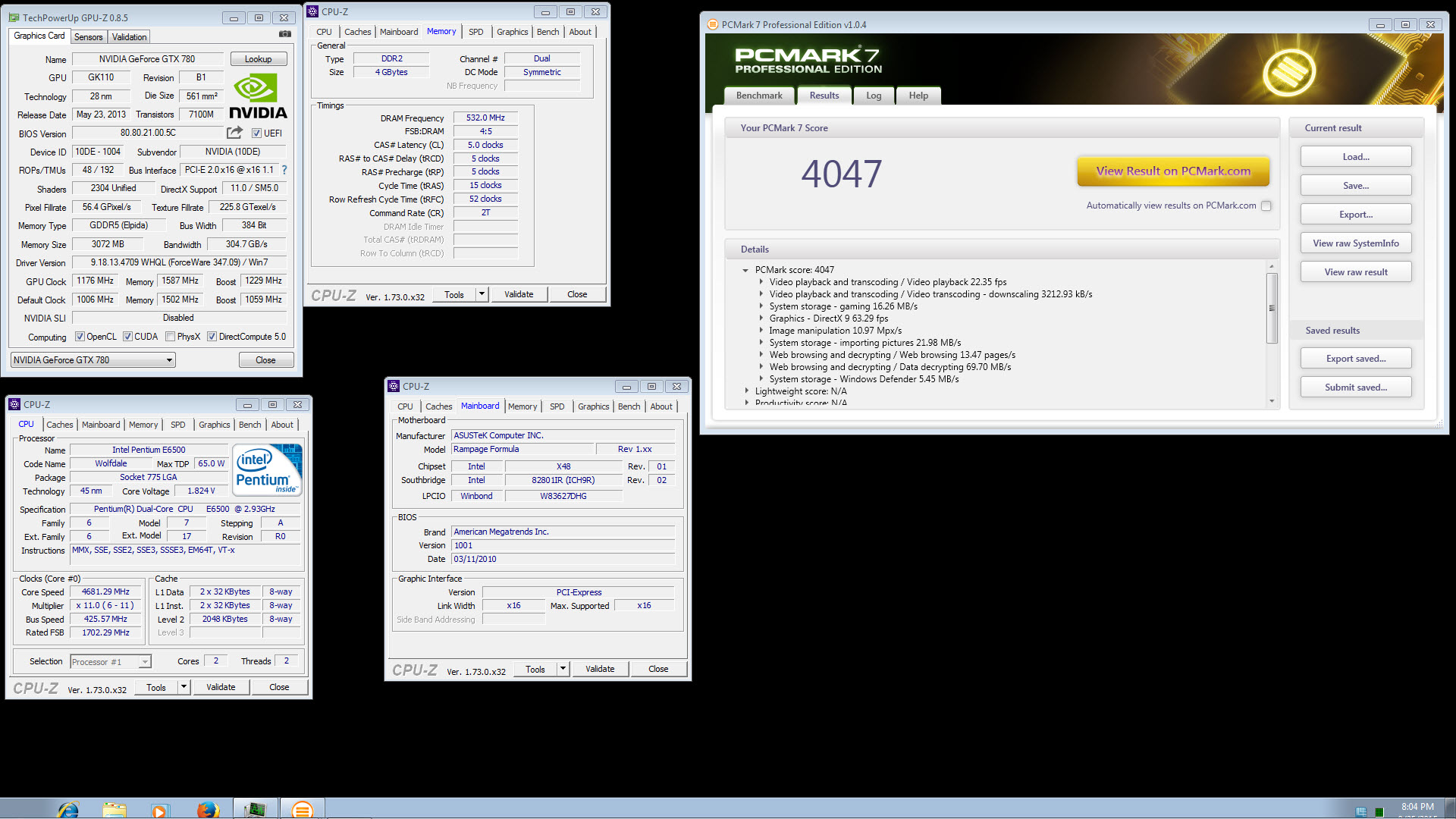The height and width of the screenshot is (819, 1456).
Task: Toggle the CUDA checkbox
Action: click(128, 337)
